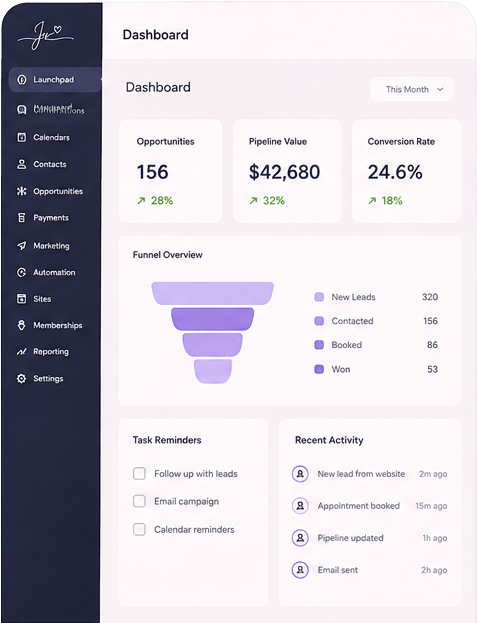The height and width of the screenshot is (623, 478).
Task: Click the Marketing paper plane icon
Action: [x=21, y=246]
